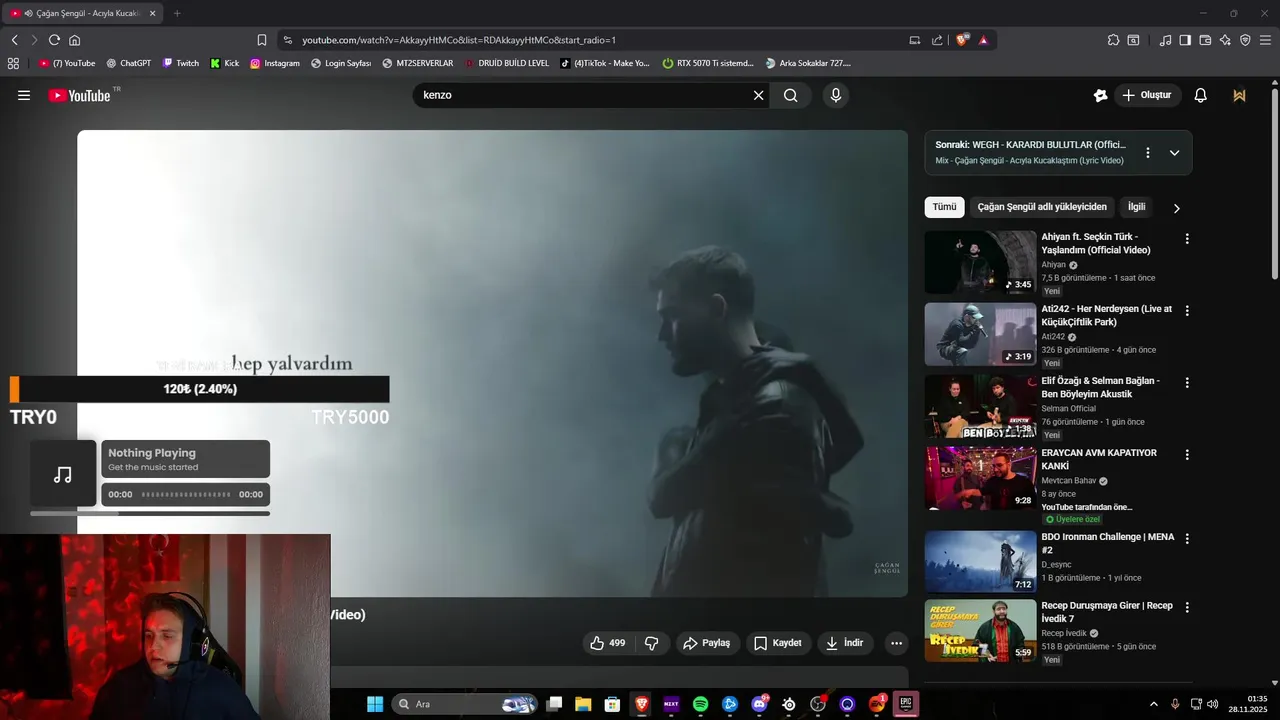The width and height of the screenshot is (1280, 720).
Task: Open options menu for BDO Ironman Challenge
Action: pos(1187,538)
